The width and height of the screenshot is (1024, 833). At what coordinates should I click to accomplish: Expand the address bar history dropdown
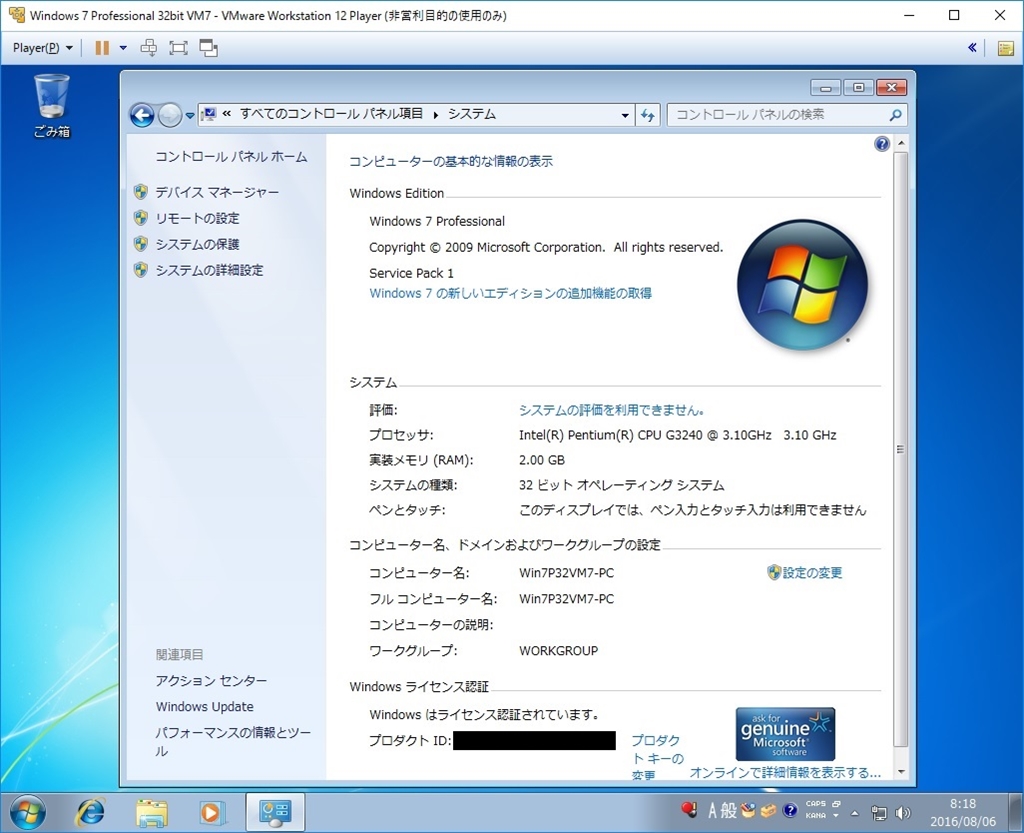coord(625,116)
